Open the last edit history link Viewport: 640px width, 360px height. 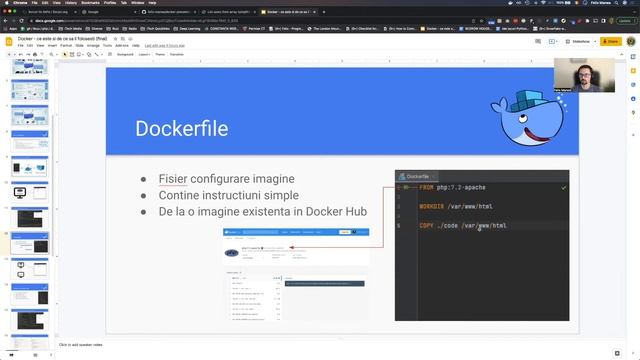pyautogui.click(x=164, y=46)
